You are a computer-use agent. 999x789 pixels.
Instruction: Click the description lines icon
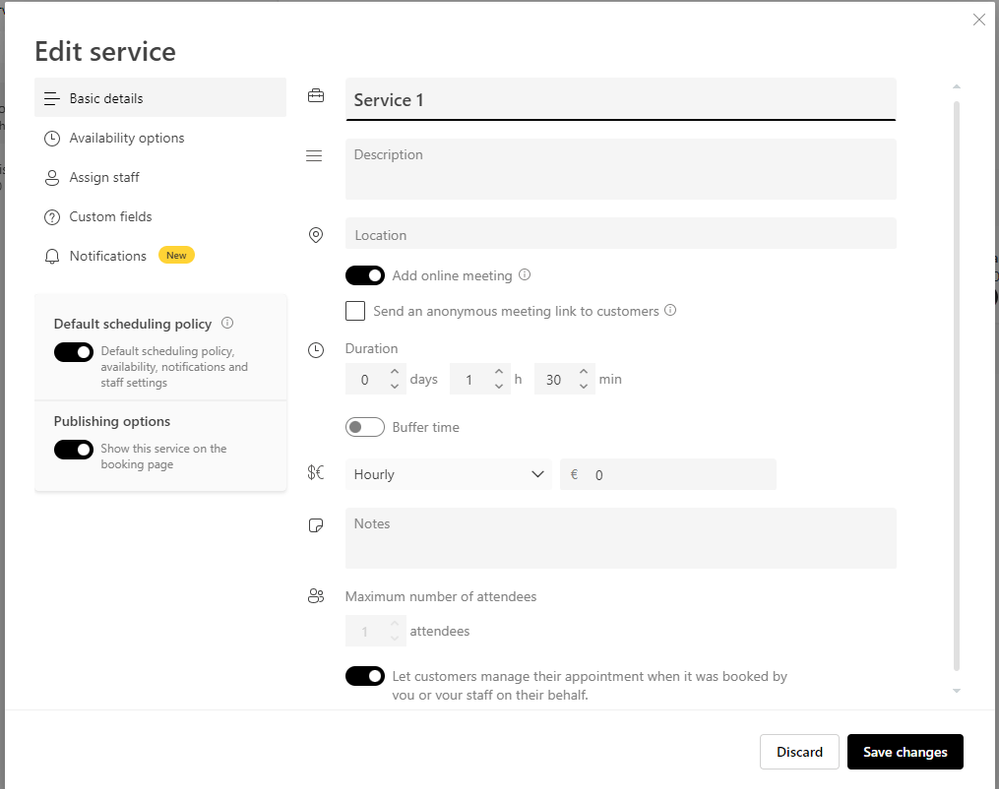pyautogui.click(x=314, y=156)
